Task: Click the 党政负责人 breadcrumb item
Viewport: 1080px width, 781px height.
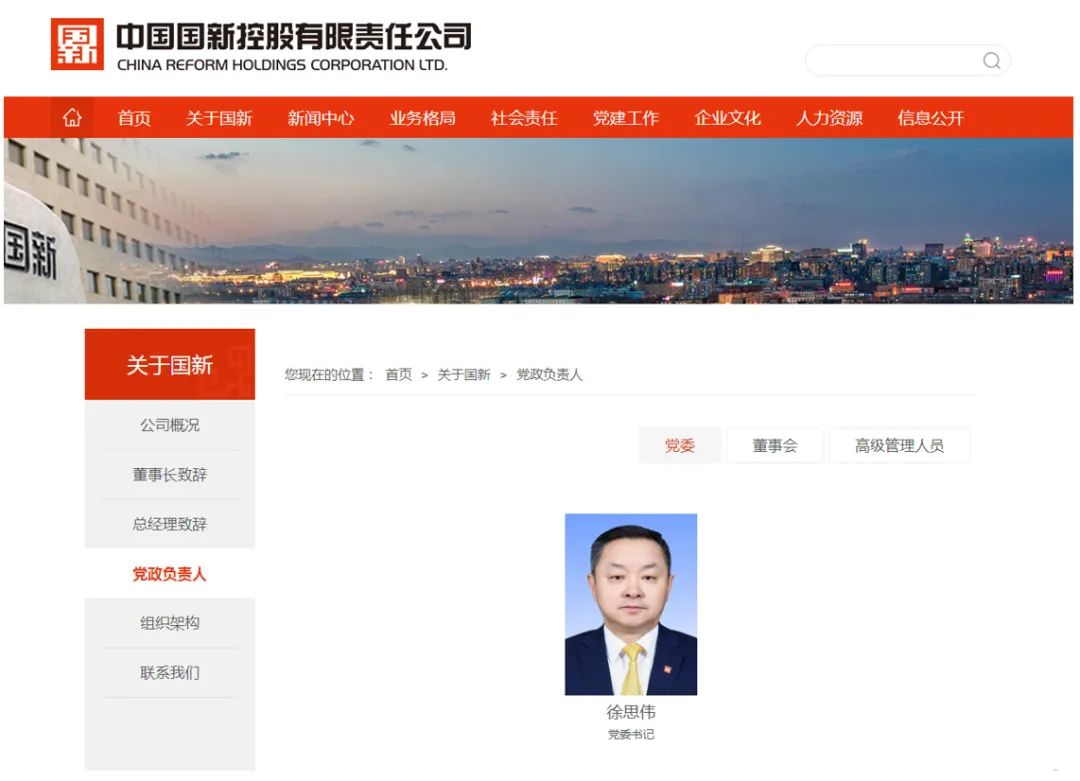Action: [550, 375]
